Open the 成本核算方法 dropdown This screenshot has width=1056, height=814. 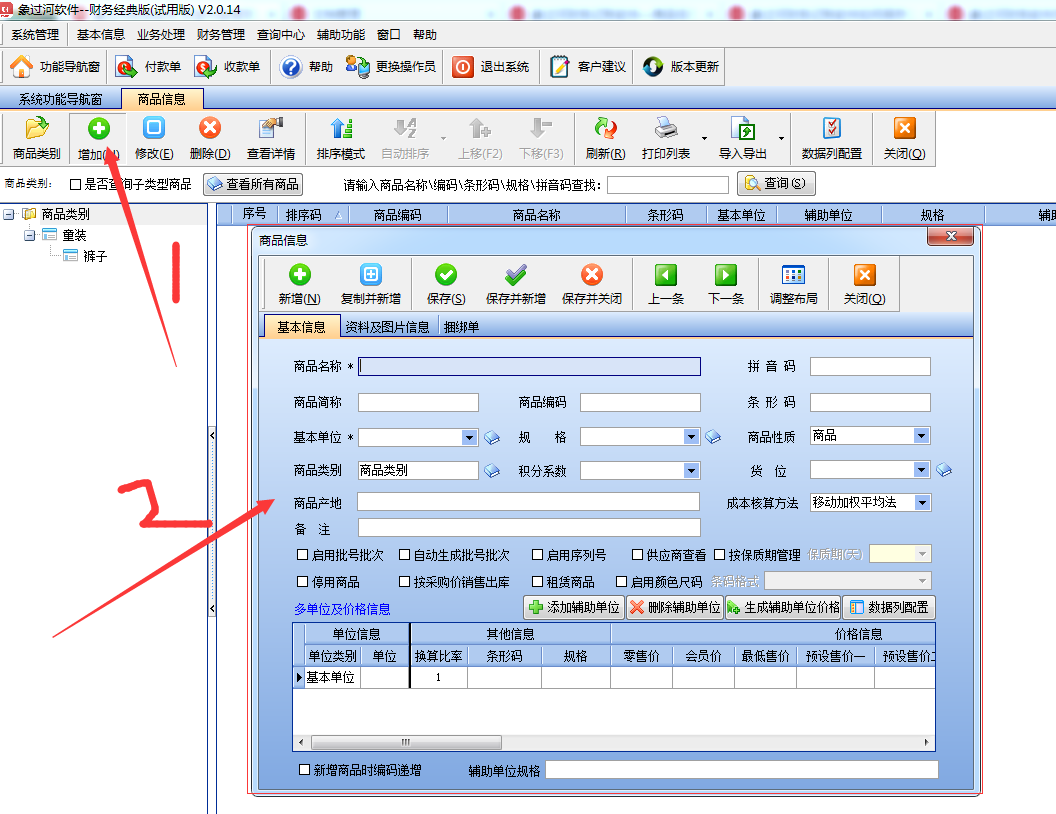(x=923, y=502)
